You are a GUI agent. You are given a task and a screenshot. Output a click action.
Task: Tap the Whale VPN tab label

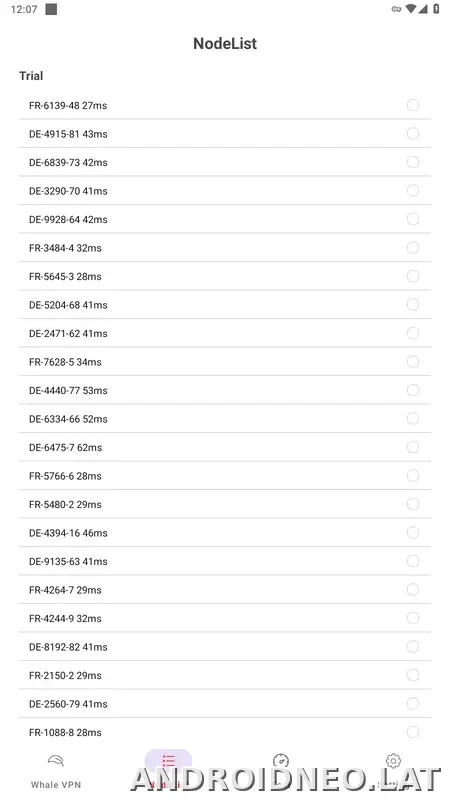pos(56,785)
